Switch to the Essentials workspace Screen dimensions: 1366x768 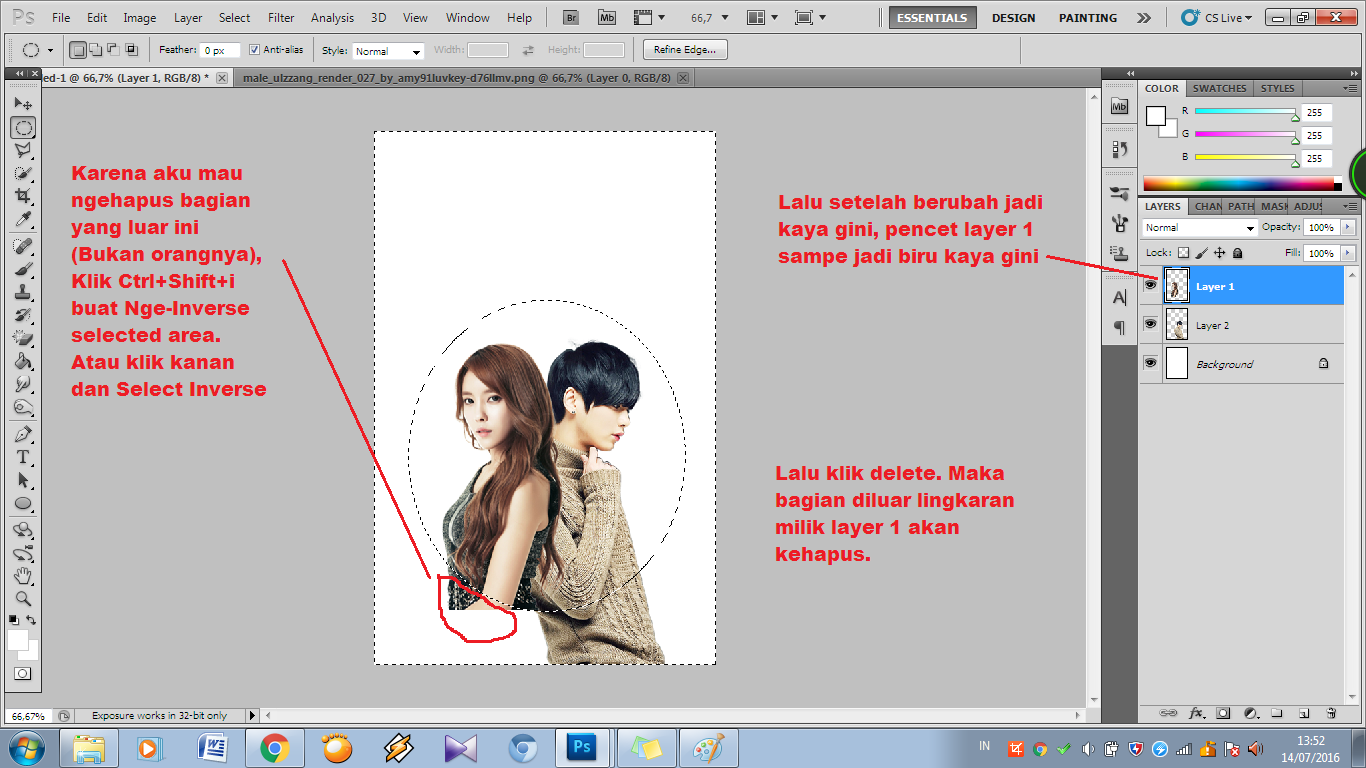[x=932, y=17]
